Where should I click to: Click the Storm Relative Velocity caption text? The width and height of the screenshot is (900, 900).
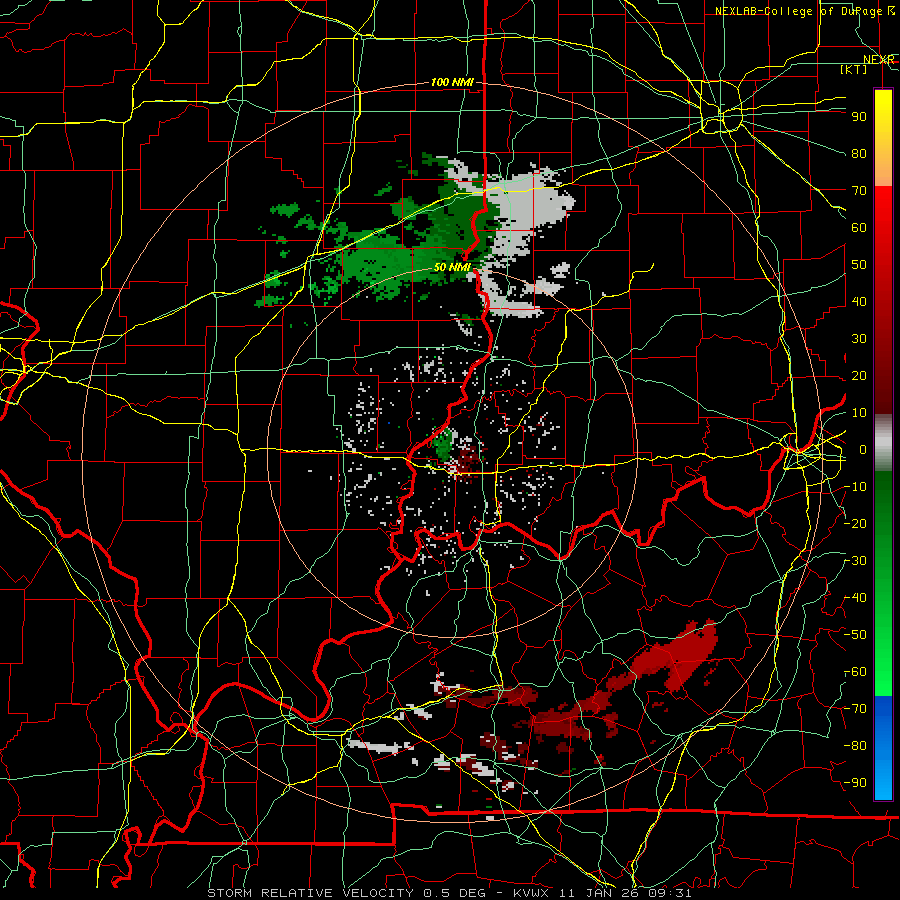449,893
